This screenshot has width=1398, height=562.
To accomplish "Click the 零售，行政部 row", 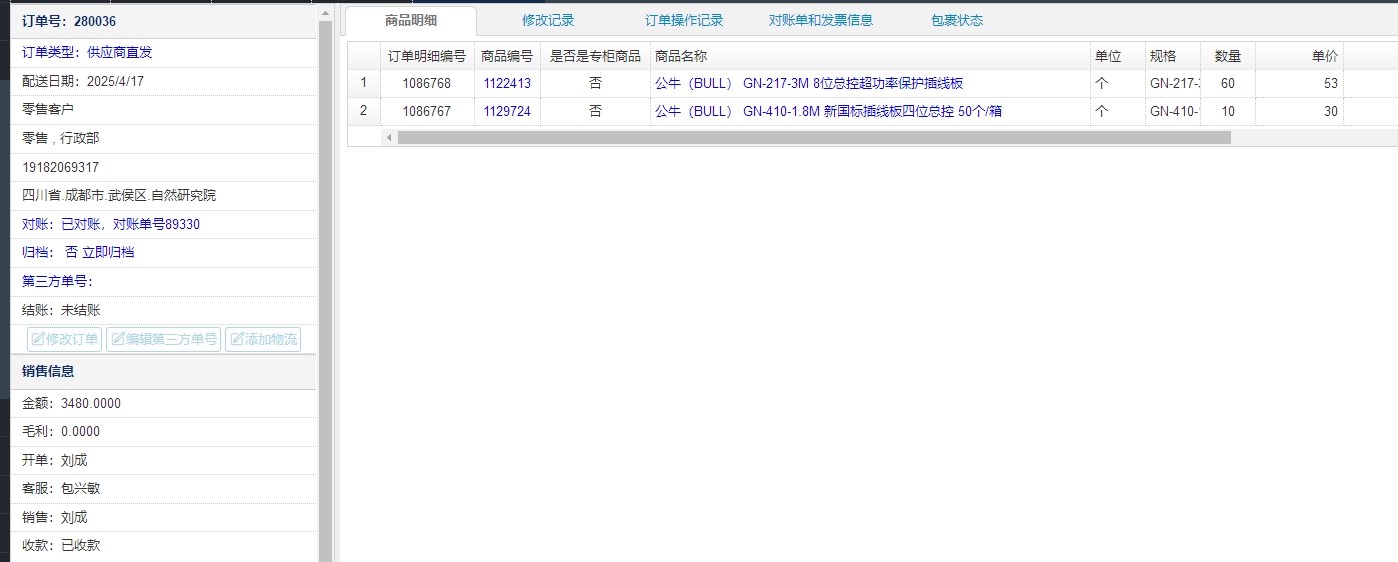I will tap(164, 138).
